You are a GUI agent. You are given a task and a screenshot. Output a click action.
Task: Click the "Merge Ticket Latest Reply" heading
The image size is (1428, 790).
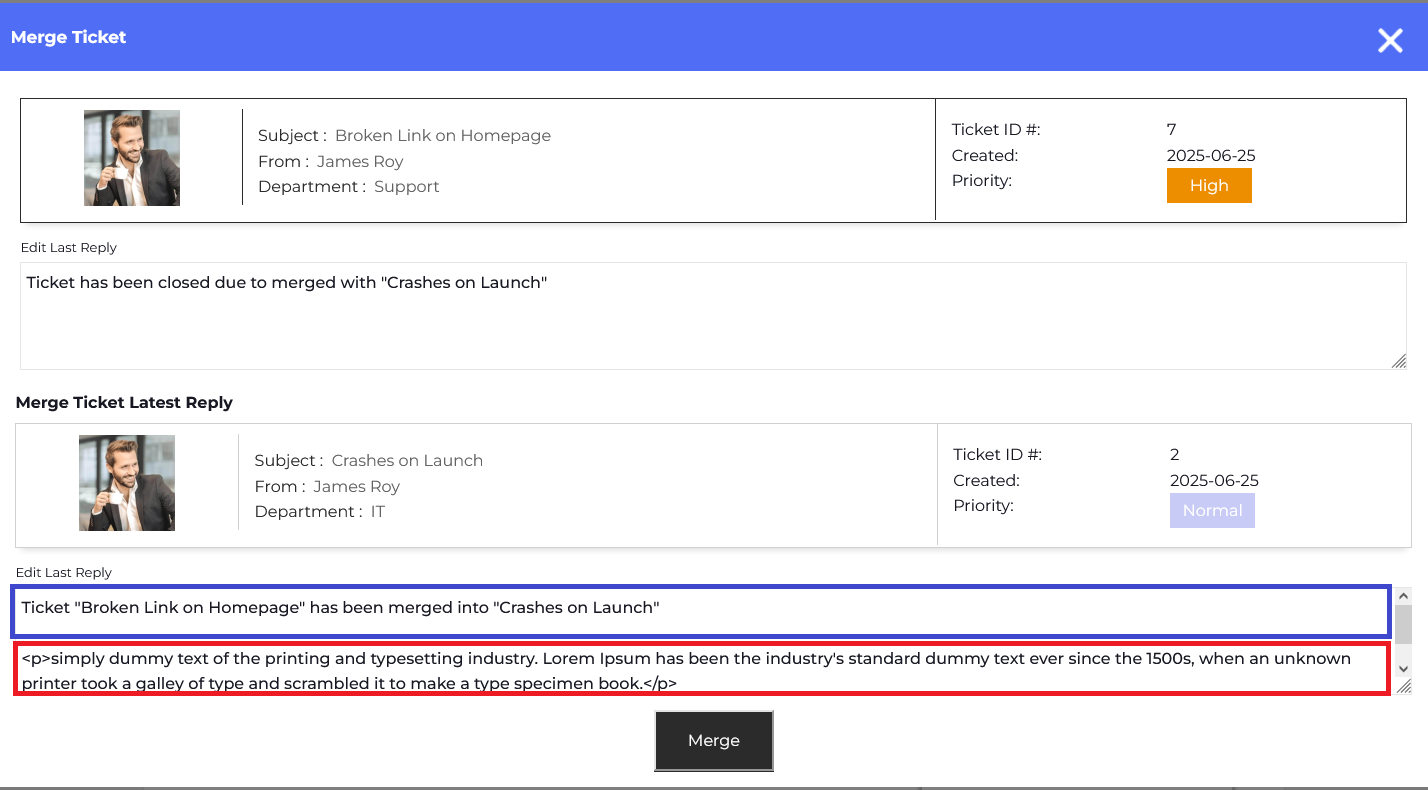point(124,403)
